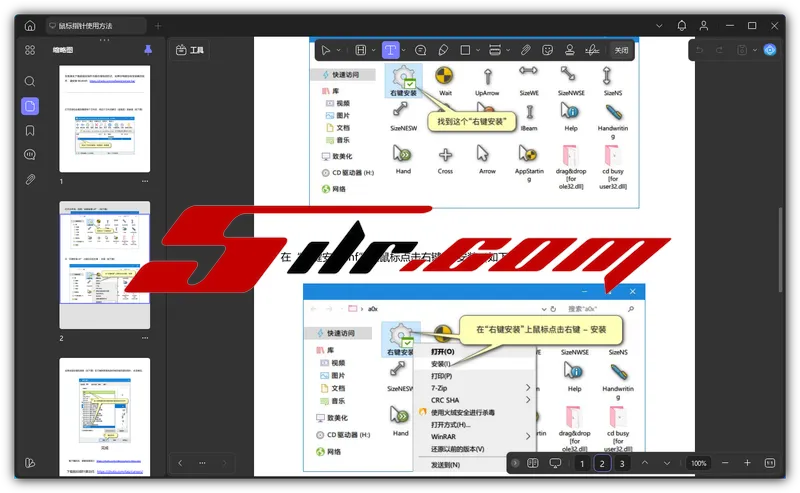The width and height of the screenshot is (800, 493).
Task: Expand the measure tool dropdown
Action: 508,50
